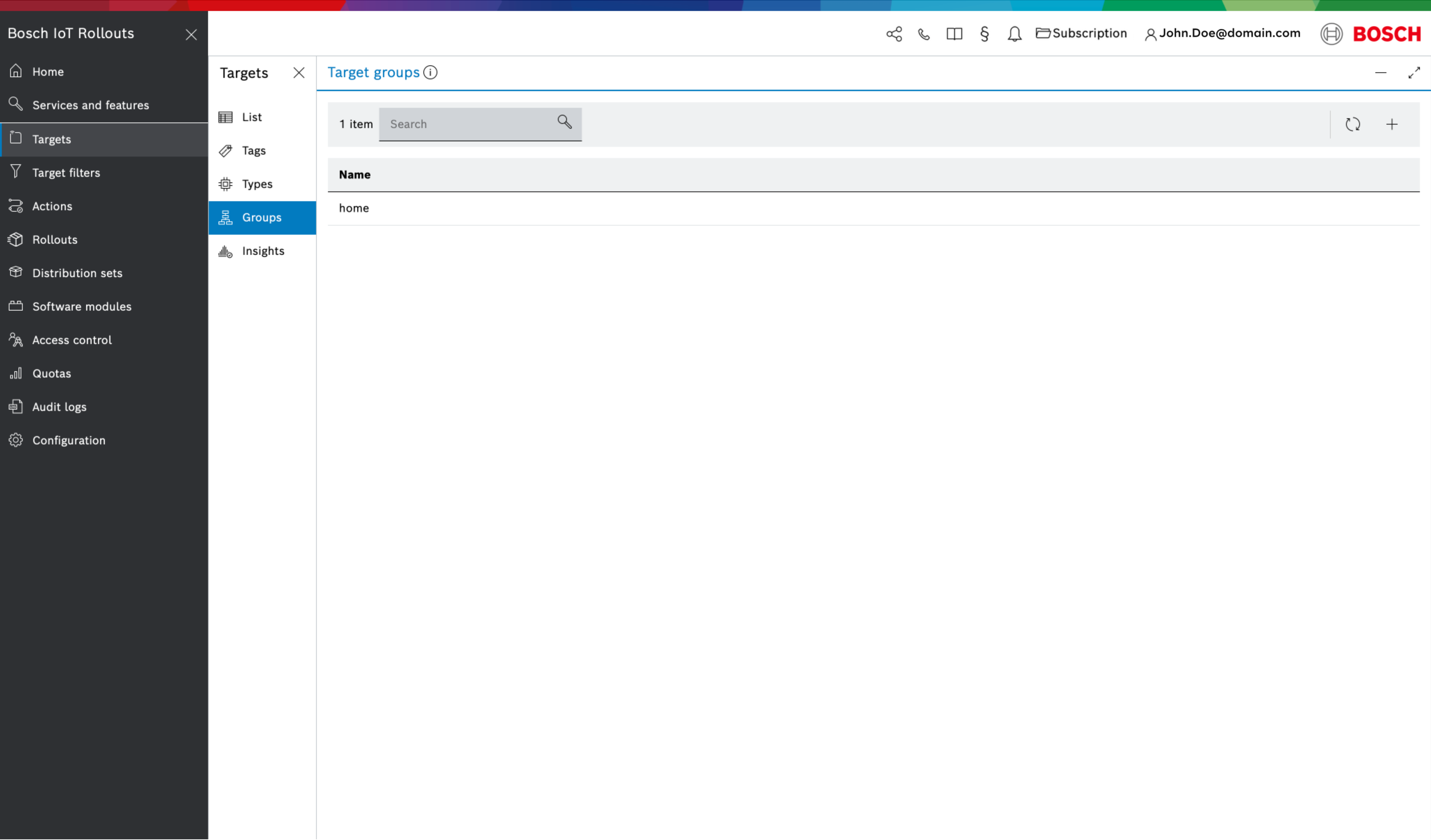Open John.Doe@domain.com user menu

(x=1223, y=33)
